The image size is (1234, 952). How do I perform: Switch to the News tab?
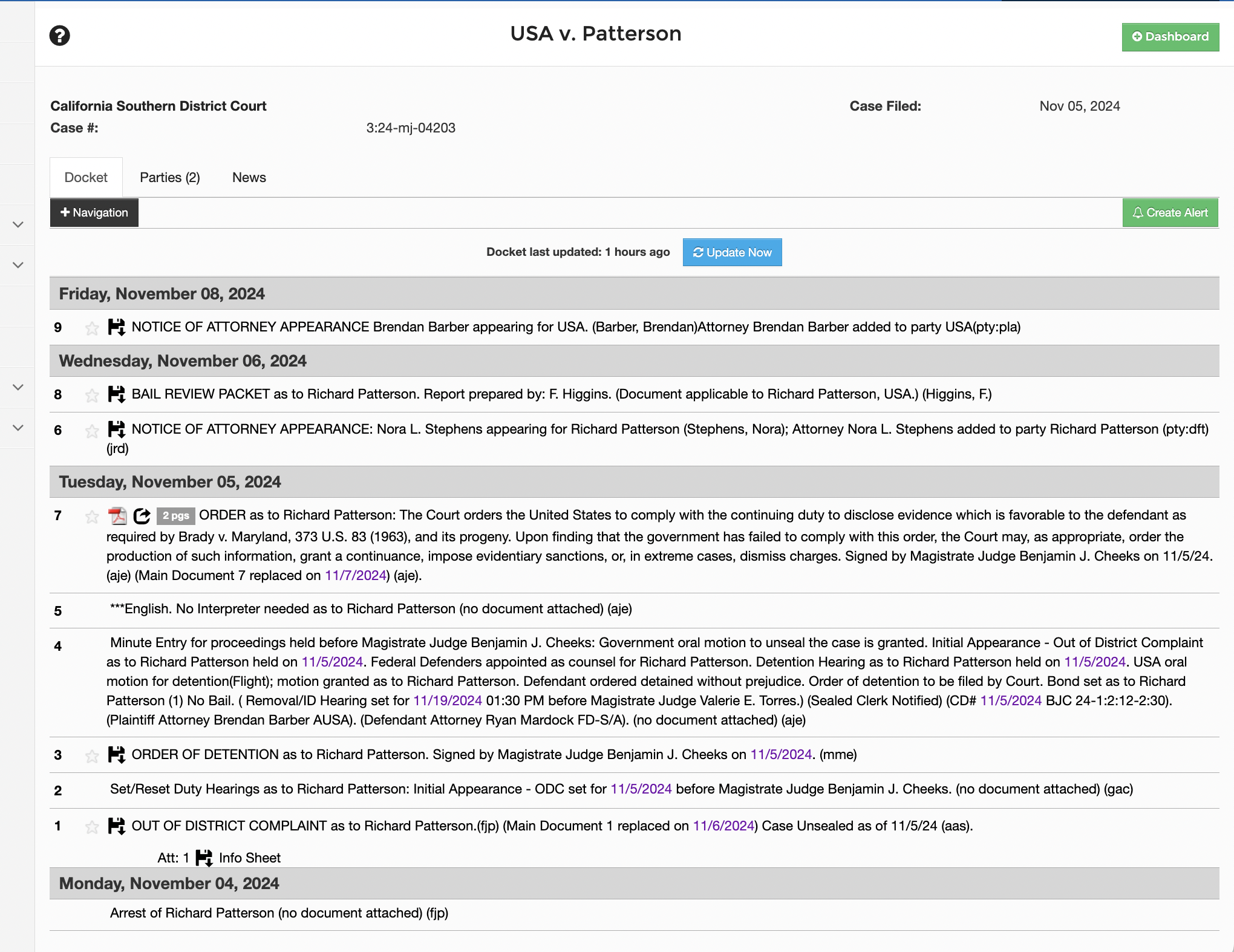coord(249,177)
